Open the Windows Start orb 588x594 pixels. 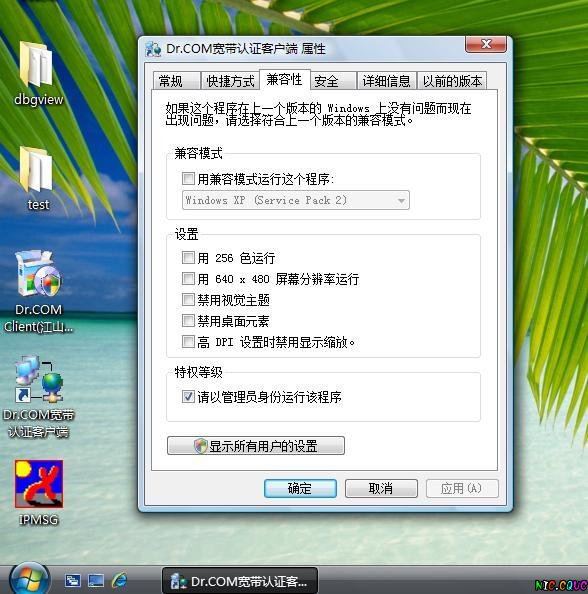[30, 579]
